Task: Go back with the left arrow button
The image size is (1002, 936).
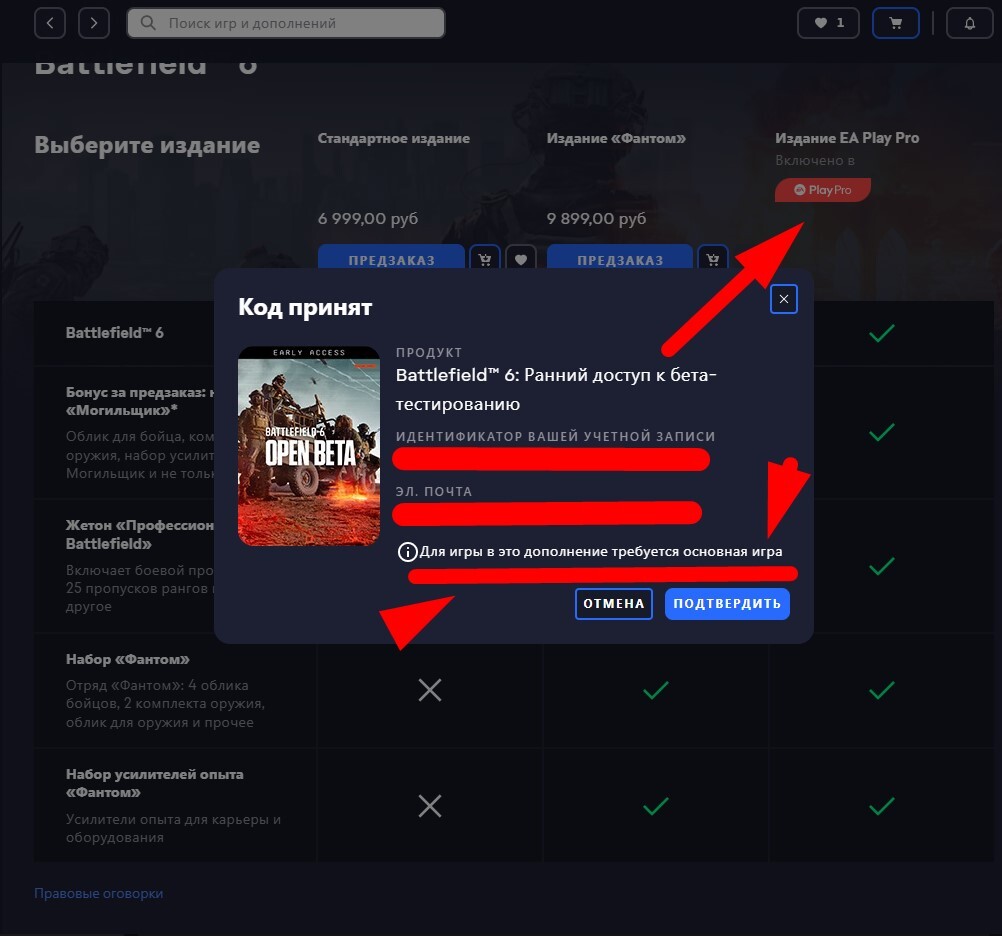Action: pos(50,23)
